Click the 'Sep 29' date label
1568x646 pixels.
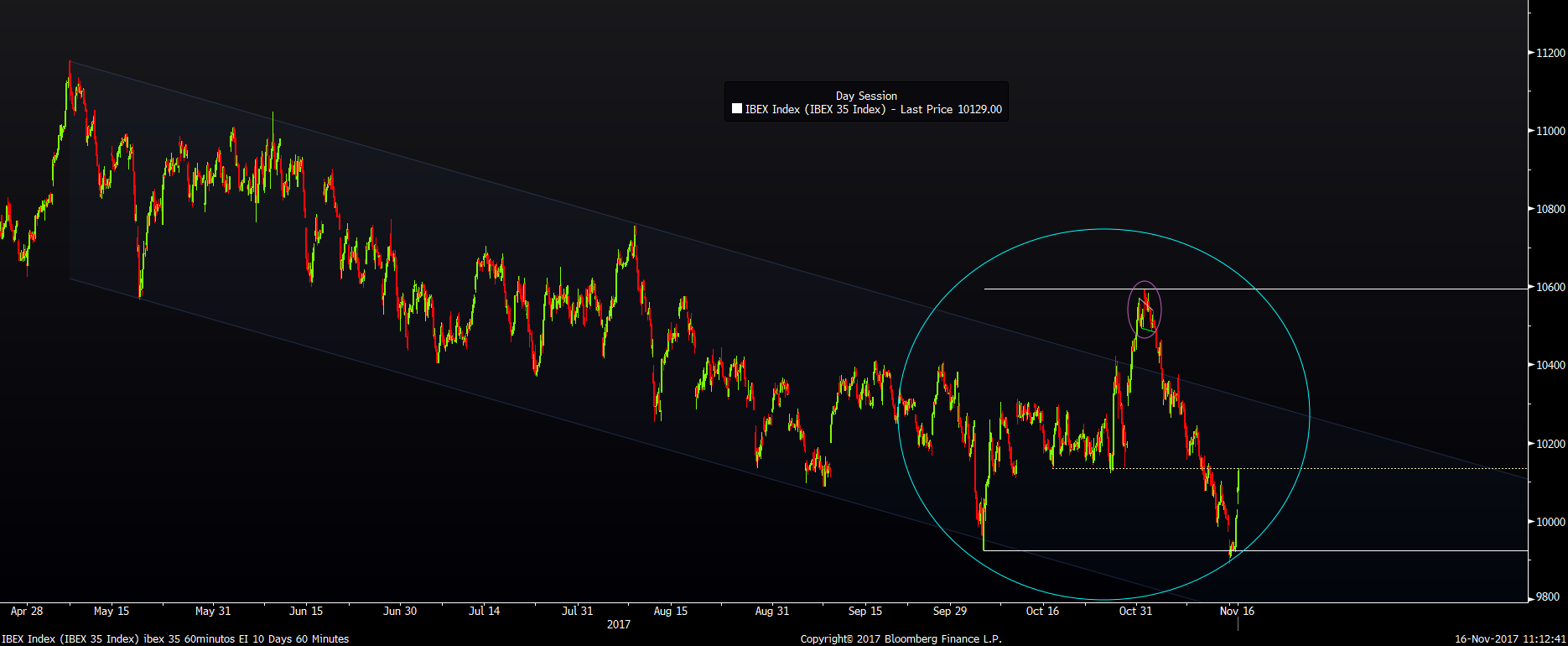click(950, 611)
